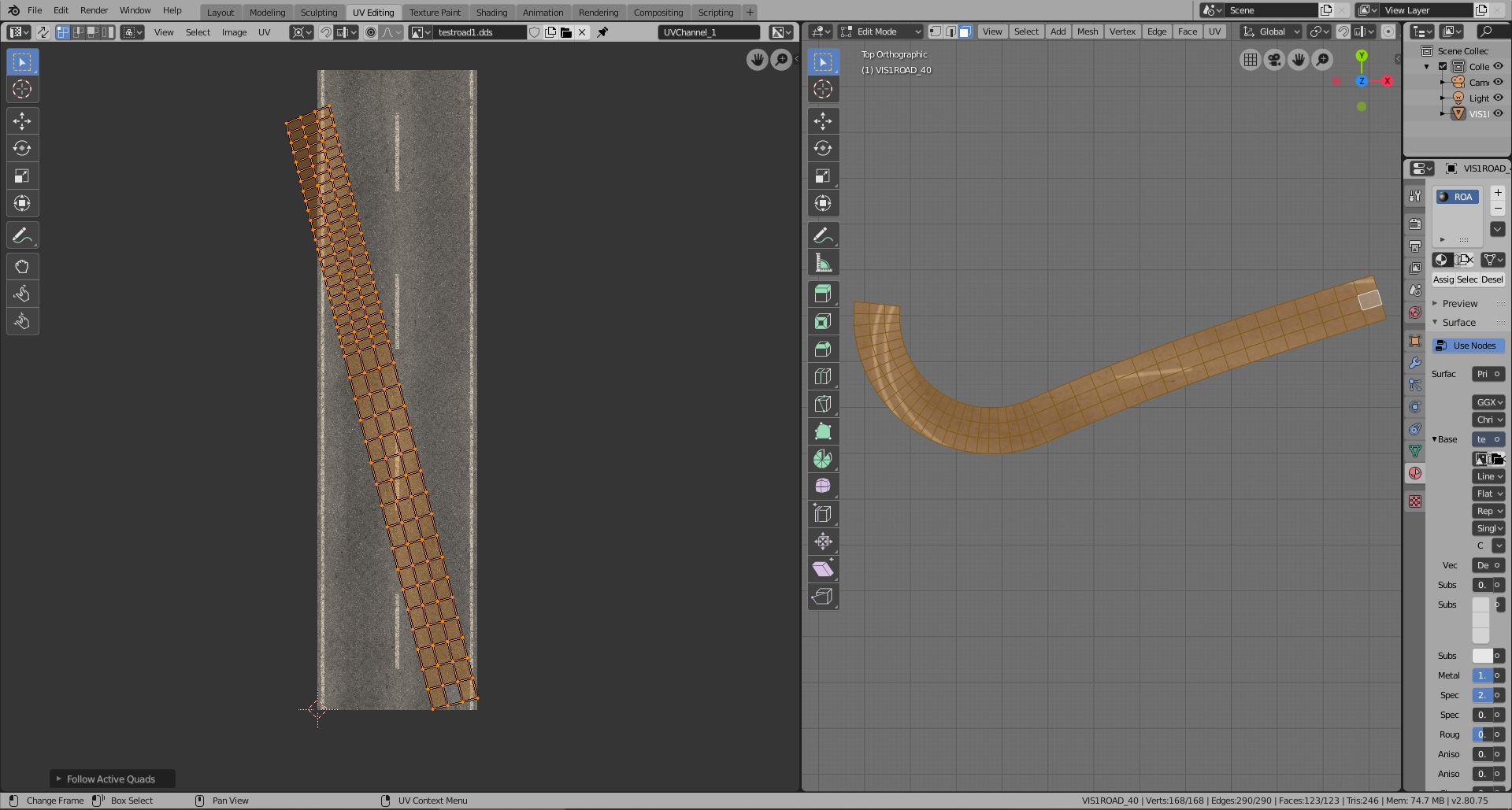Toggle snapping in 3D viewport
1512x810 pixels.
point(1343,31)
